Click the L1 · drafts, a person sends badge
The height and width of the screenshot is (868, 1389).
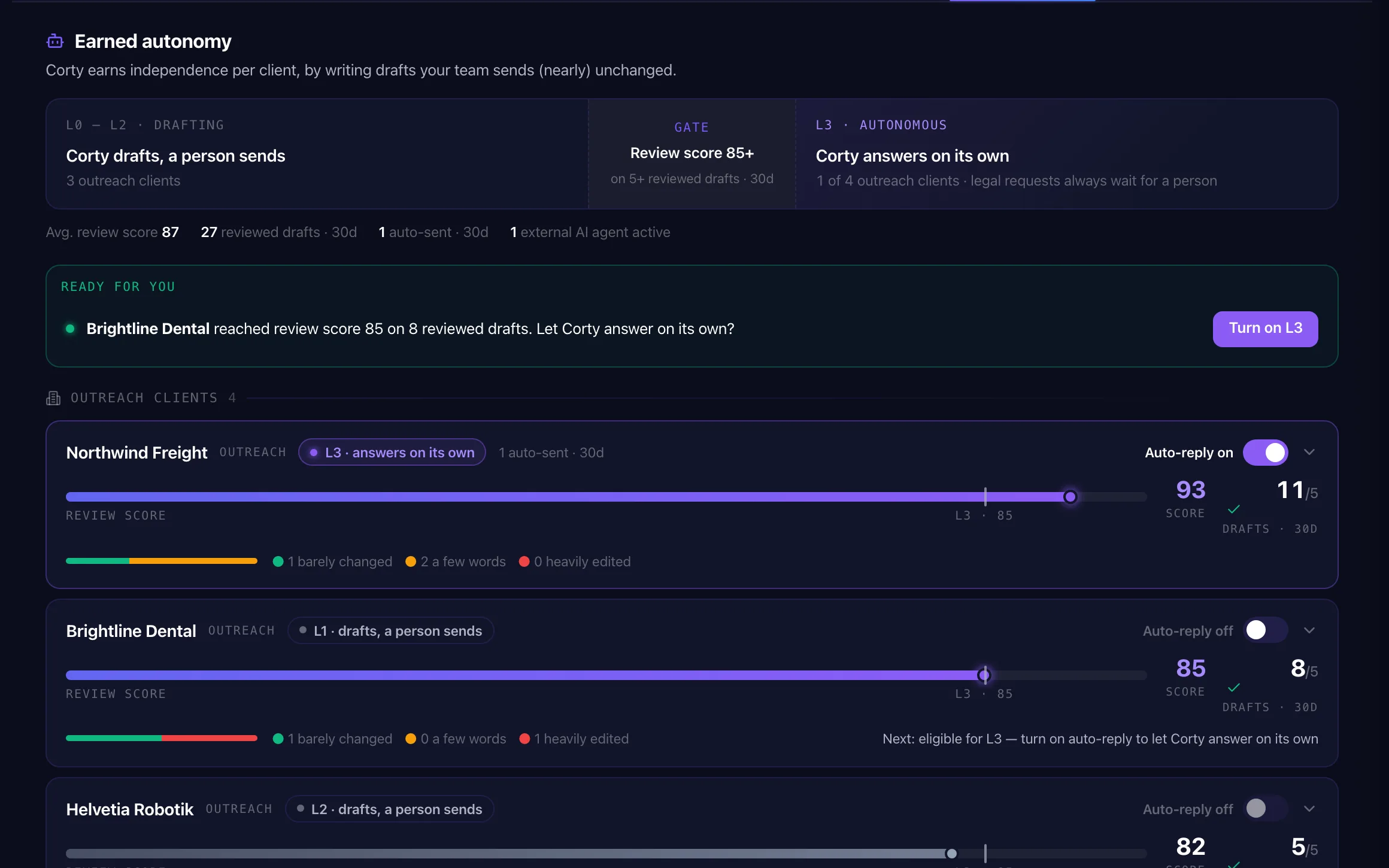click(391, 631)
